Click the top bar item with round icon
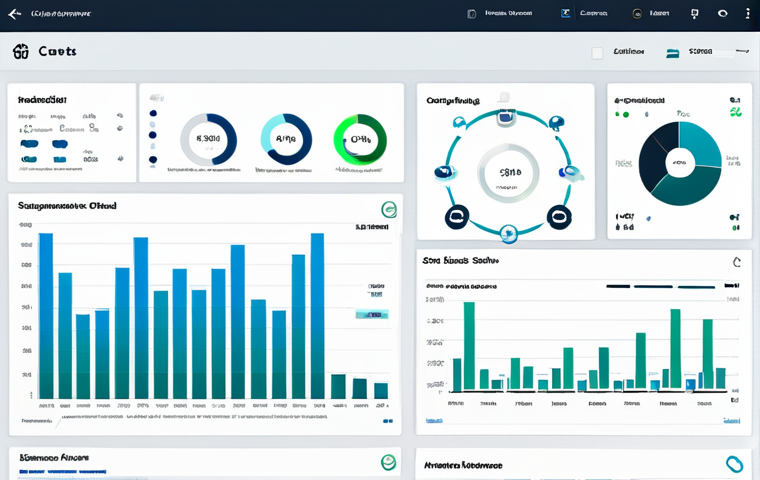This screenshot has height=480, width=760. [x=650, y=14]
